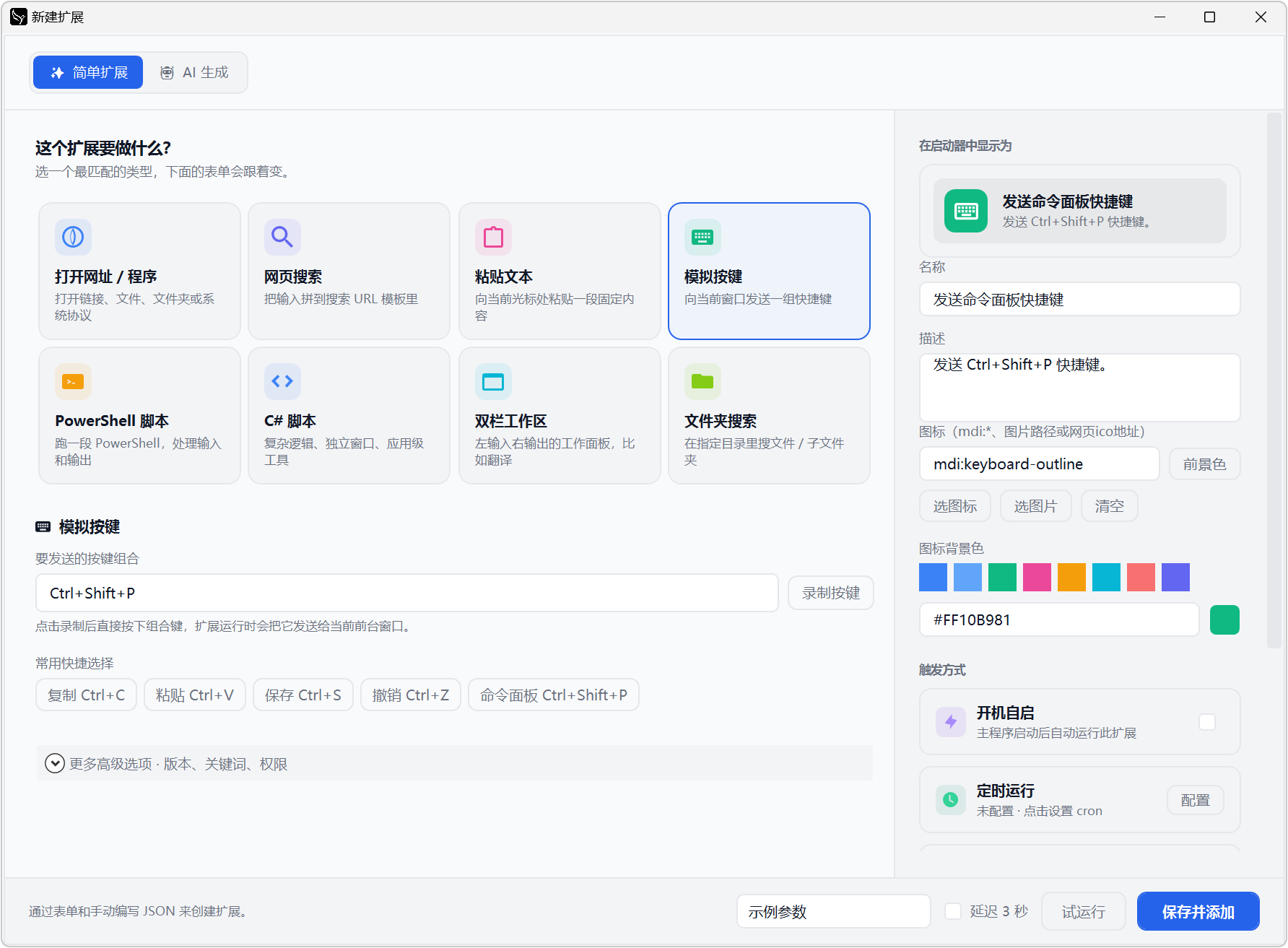Choose the 网页搜索 extension type
This screenshot has height=948, width=1288.
tap(349, 271)
